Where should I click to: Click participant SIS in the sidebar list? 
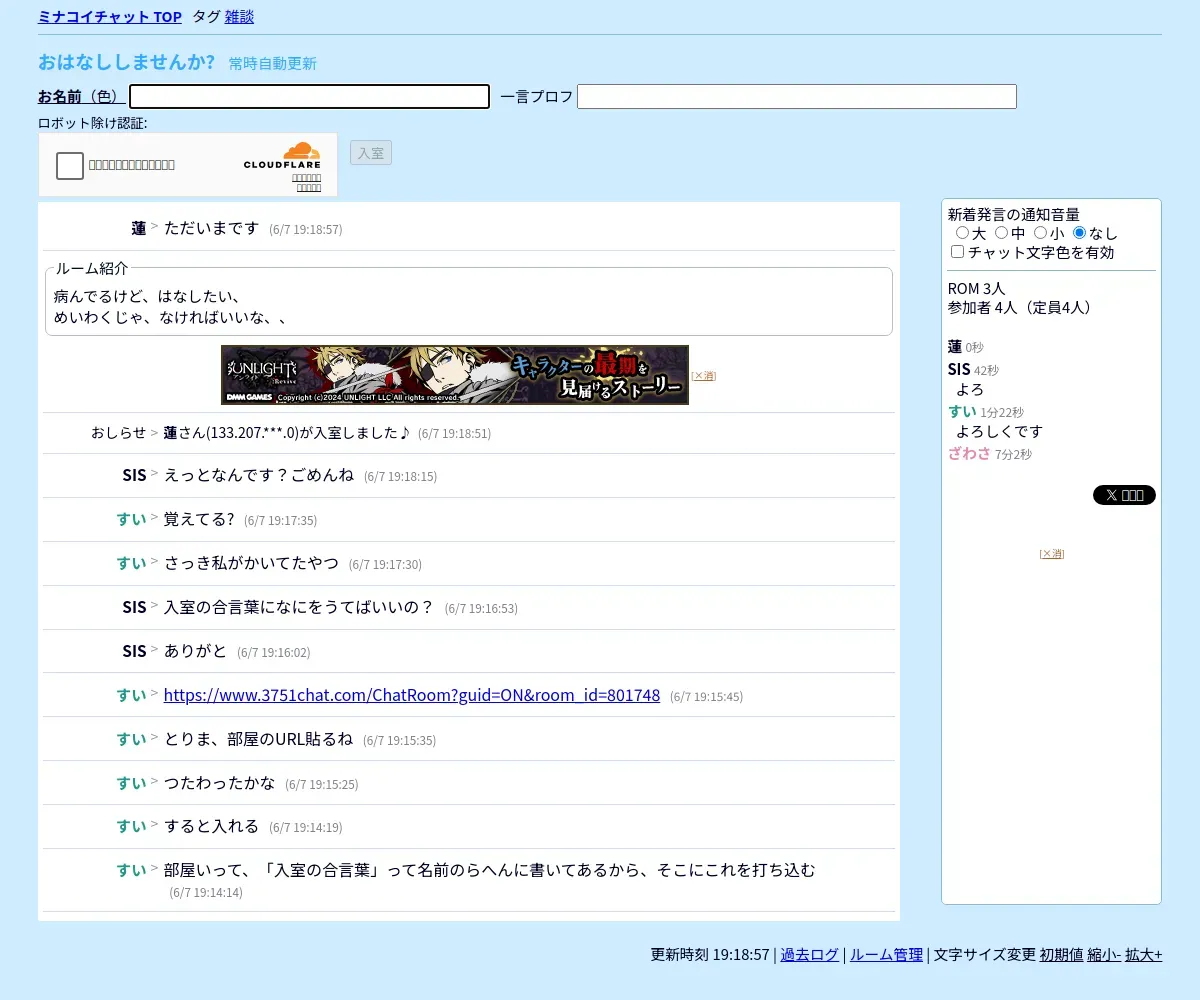959,369
